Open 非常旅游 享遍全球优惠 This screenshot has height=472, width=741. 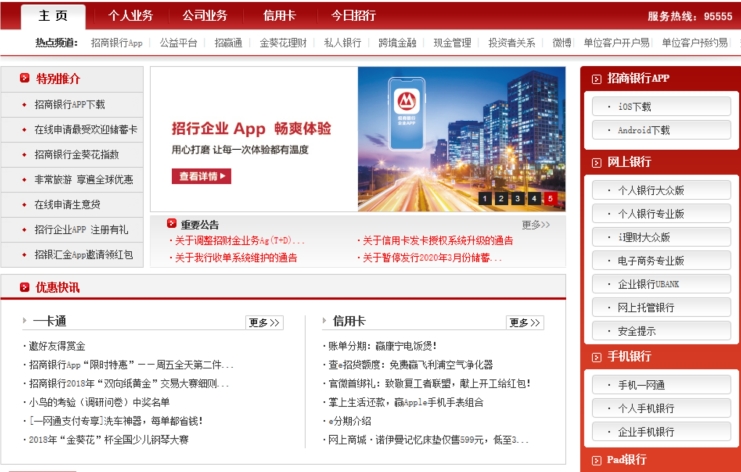(x=84, y=180)
